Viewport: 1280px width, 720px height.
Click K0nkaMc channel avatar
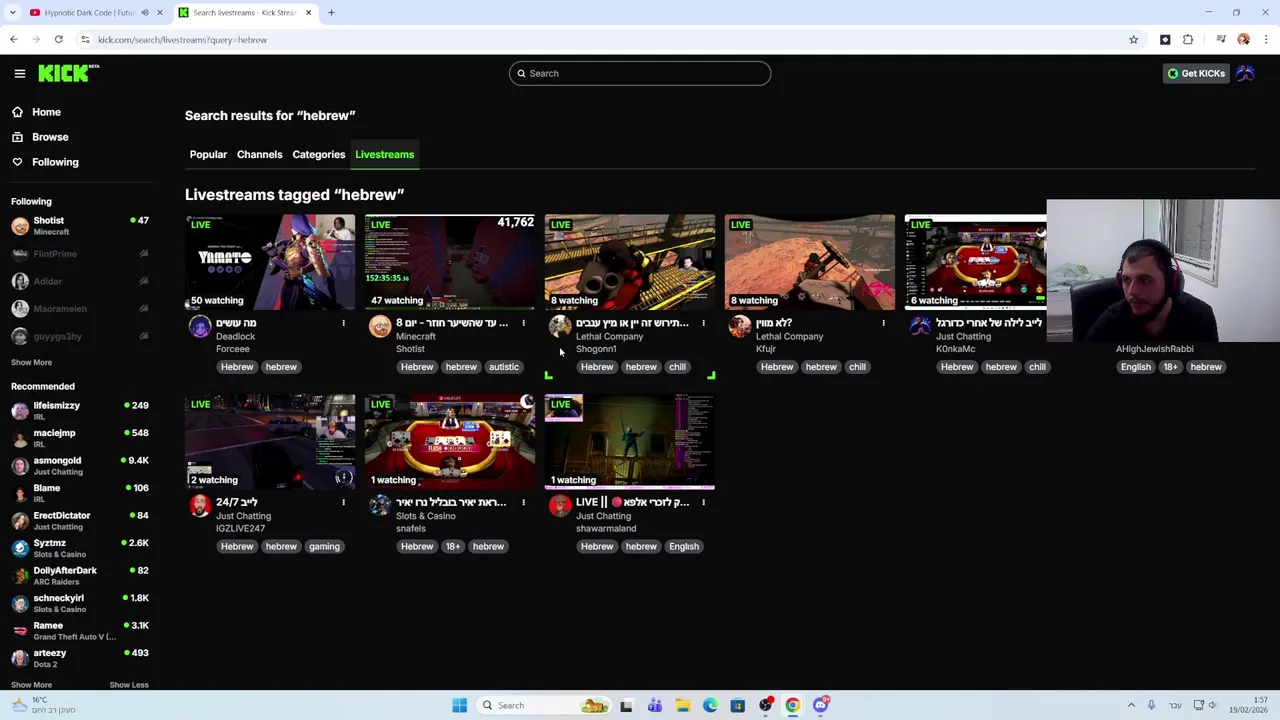tap(920, 326)
